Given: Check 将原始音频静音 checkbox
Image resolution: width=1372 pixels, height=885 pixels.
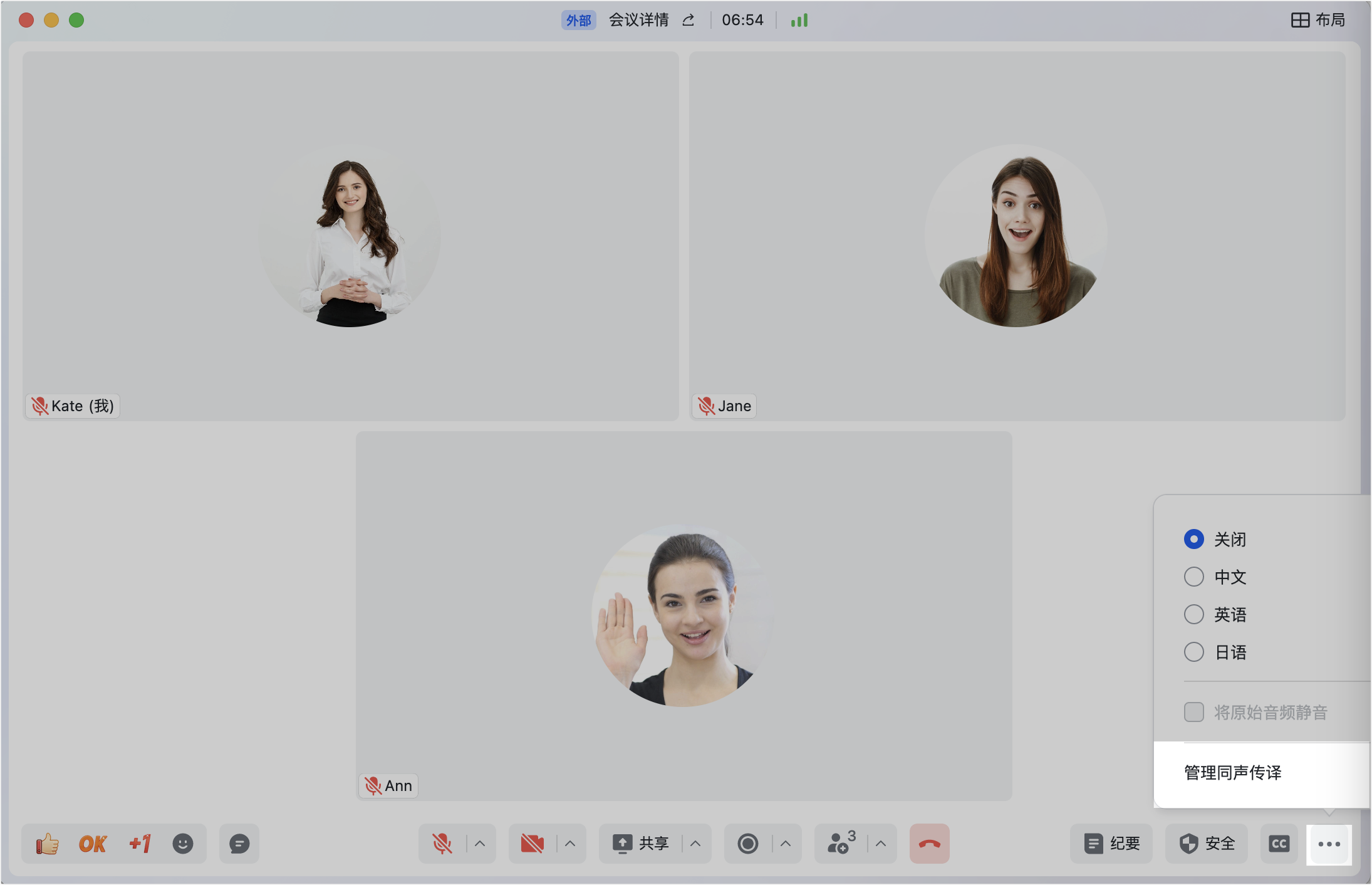Looking at the screenshot, I should coord(1194,712).
